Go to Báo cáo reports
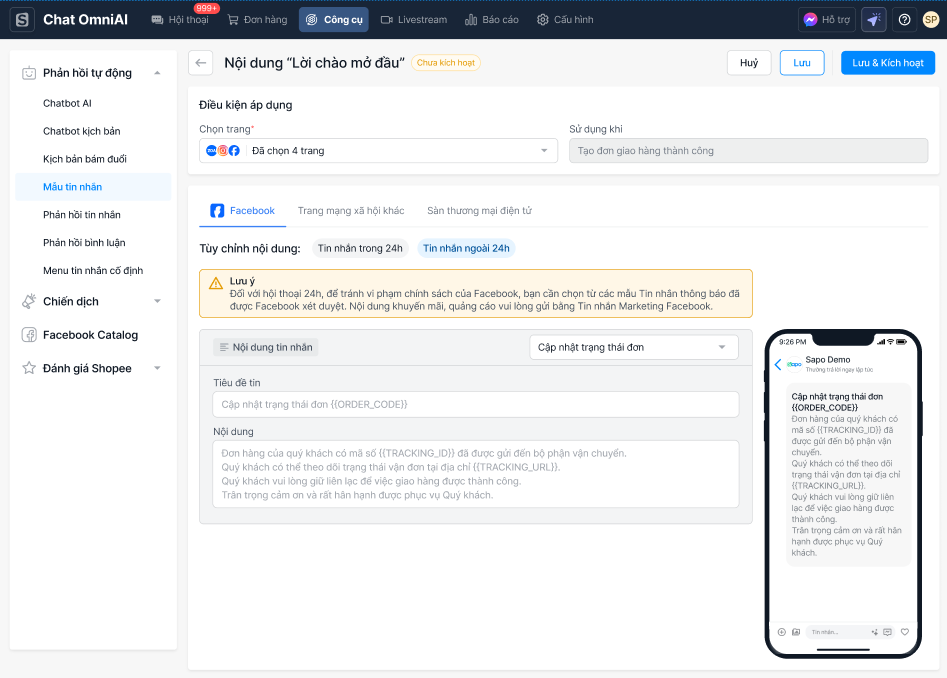Screen dimensions: 947x678 pos(492,19)
